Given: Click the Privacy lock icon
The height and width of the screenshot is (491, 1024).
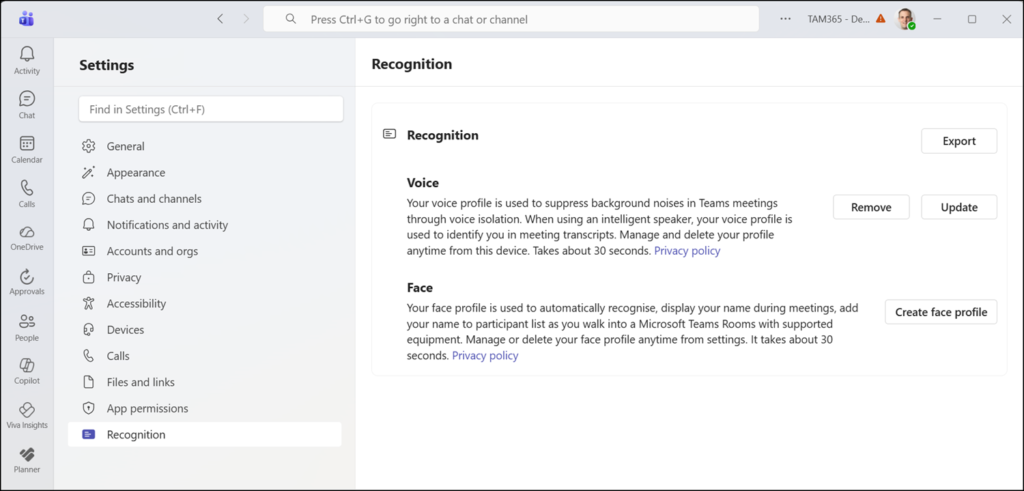Looking at the screenshot, I should pos(89,277).
